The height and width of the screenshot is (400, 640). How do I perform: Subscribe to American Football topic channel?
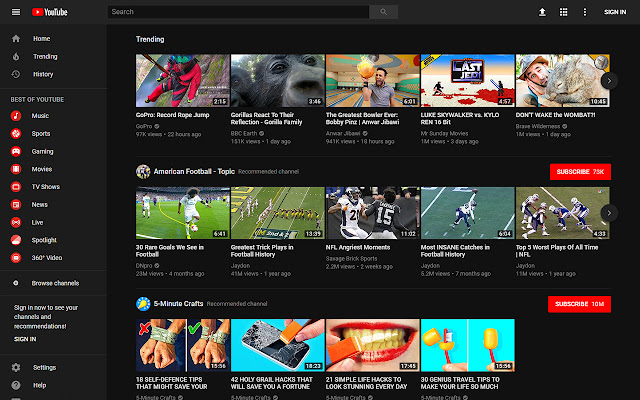click(x=580, y=172)
